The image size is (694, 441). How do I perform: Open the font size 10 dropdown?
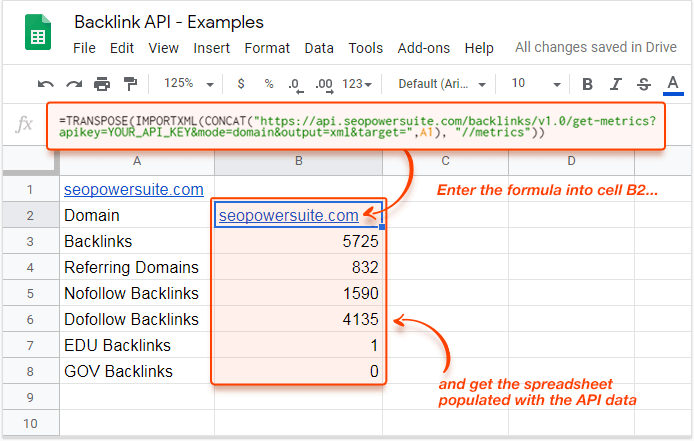coord(536,83)
